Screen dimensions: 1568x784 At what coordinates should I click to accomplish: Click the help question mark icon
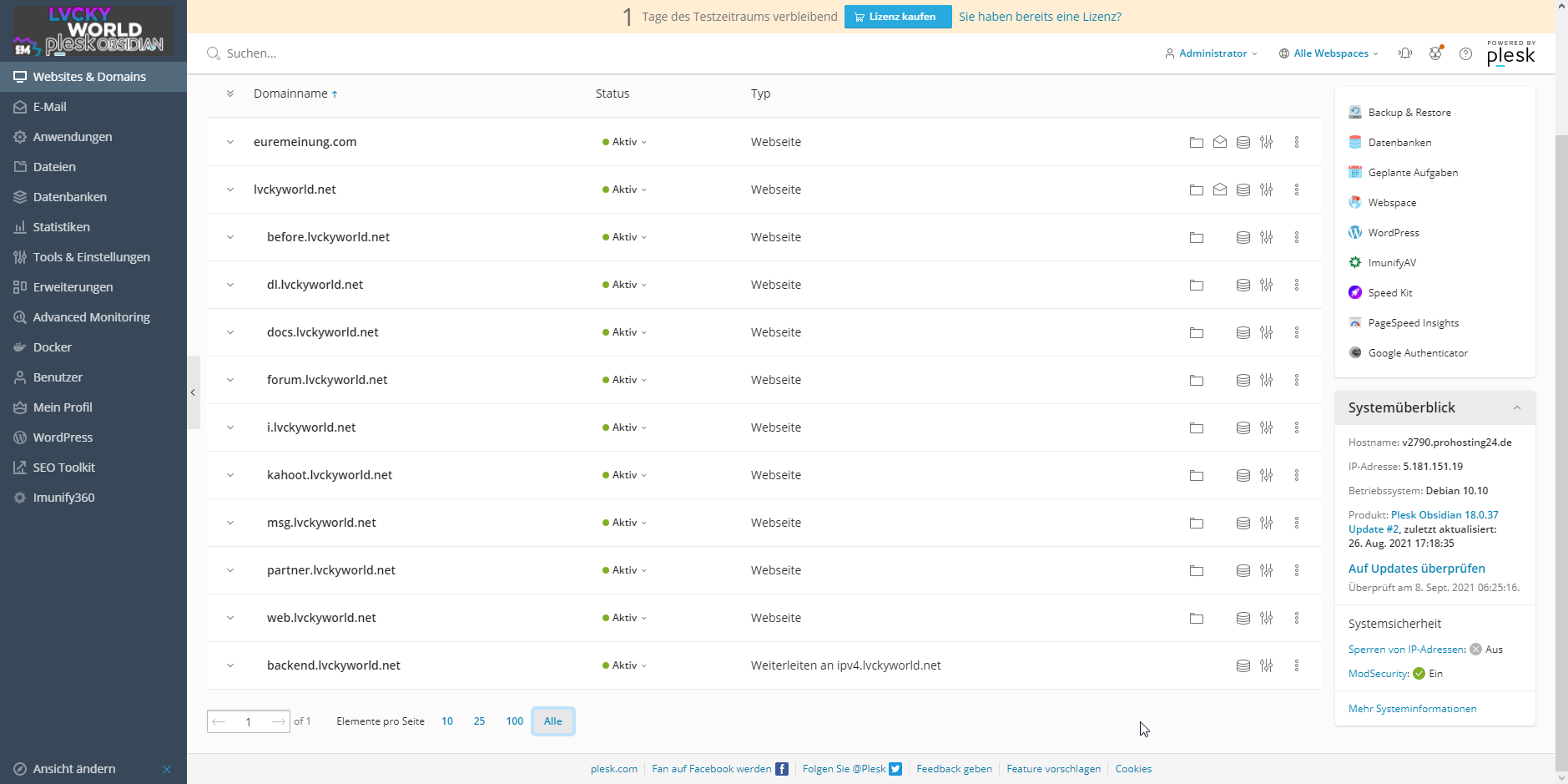coord(1465,53)
